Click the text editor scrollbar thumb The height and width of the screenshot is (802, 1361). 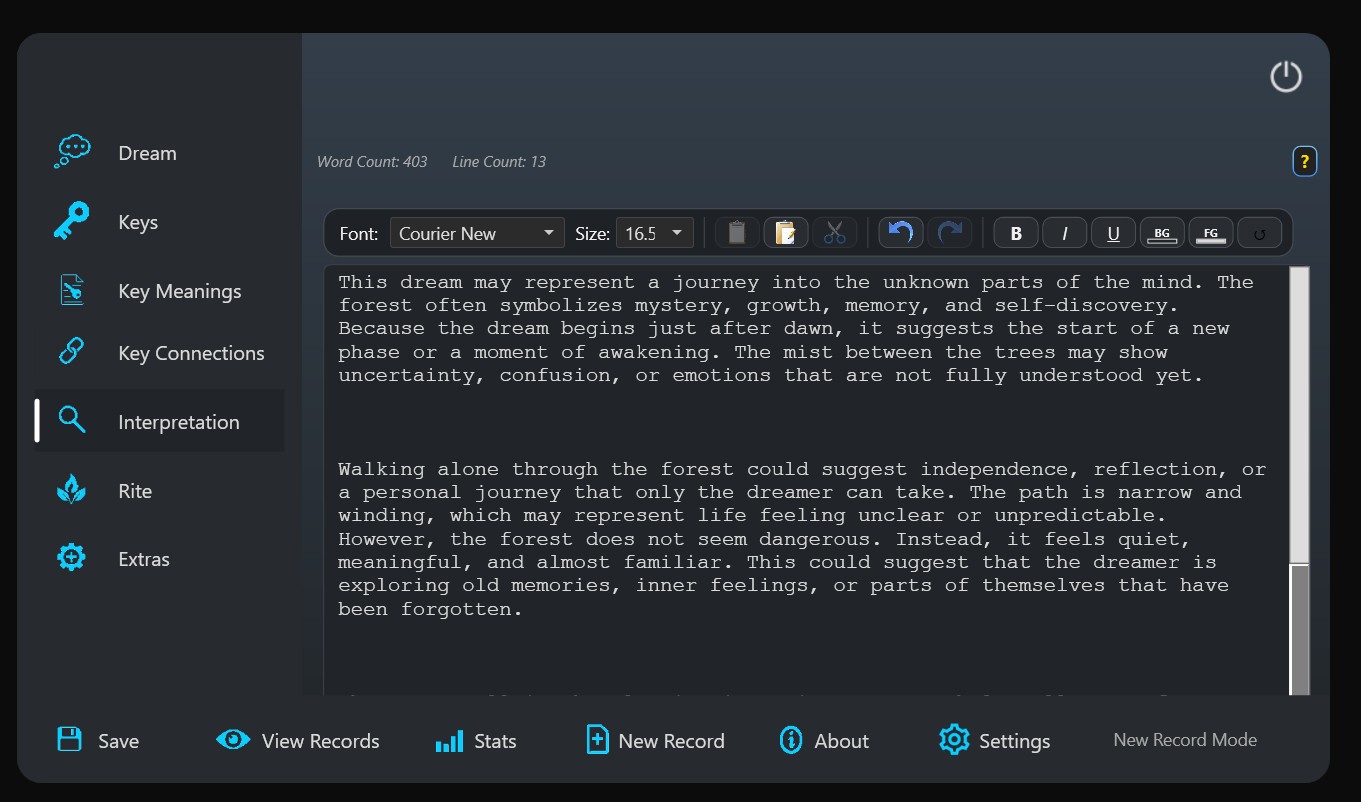click(x=1299, y=414)
